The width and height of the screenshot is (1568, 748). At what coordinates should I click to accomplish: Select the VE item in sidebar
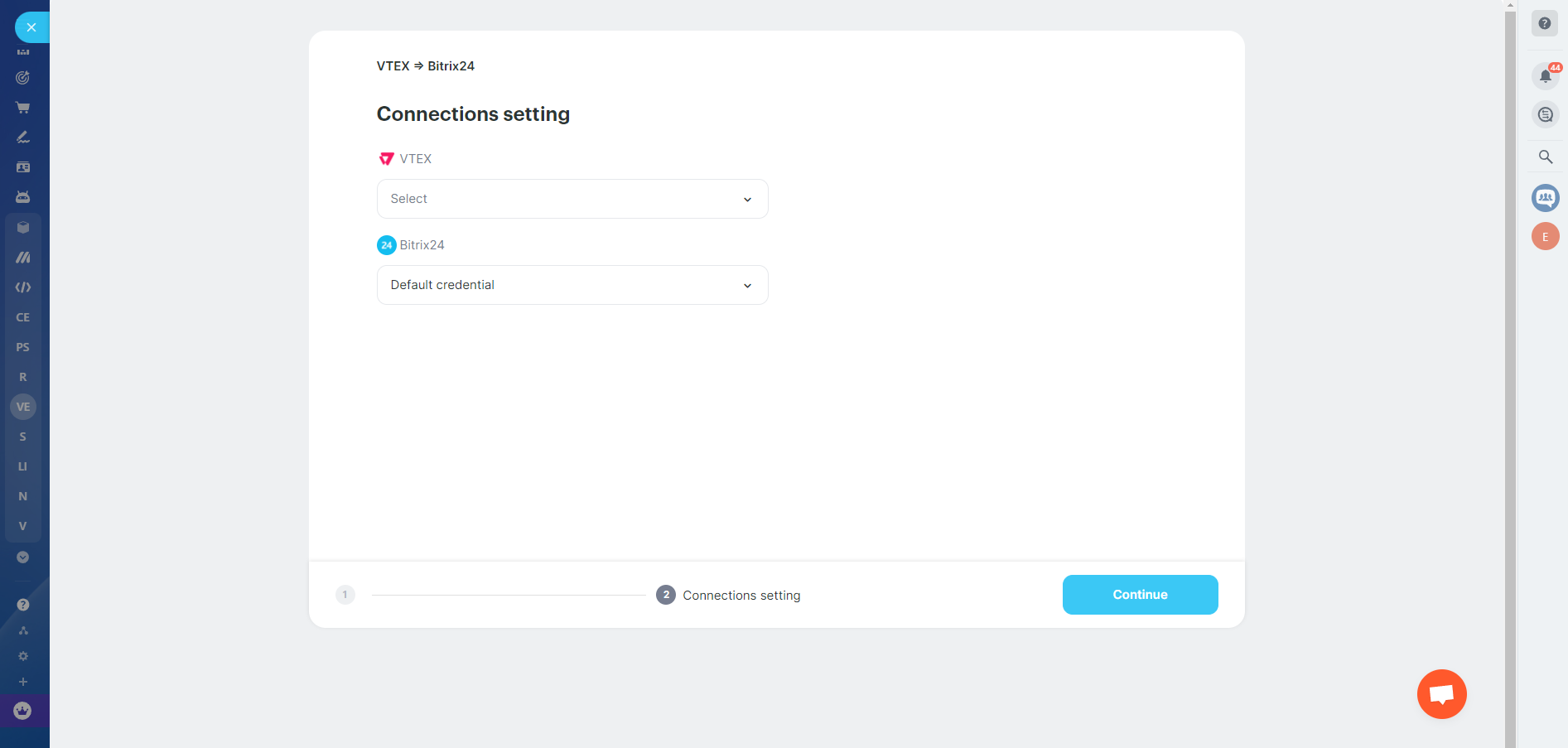pyautogui.click(x=23, y=407)
